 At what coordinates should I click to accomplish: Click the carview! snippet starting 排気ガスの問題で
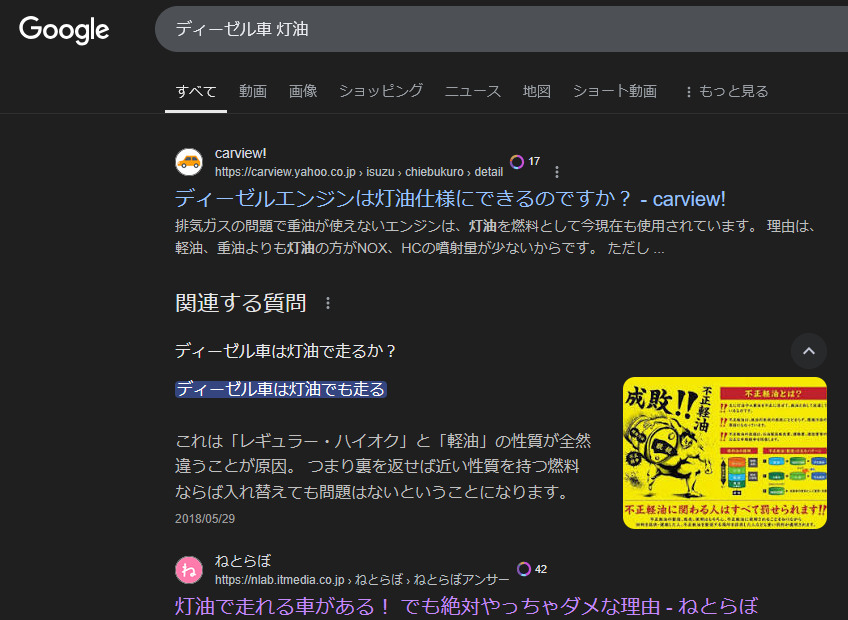point(495,237)
